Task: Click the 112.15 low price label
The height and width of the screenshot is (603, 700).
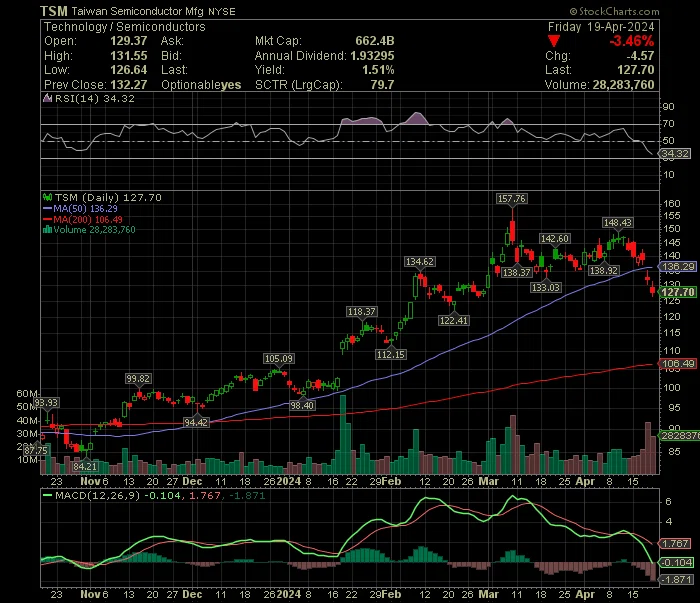Action: 391,354
